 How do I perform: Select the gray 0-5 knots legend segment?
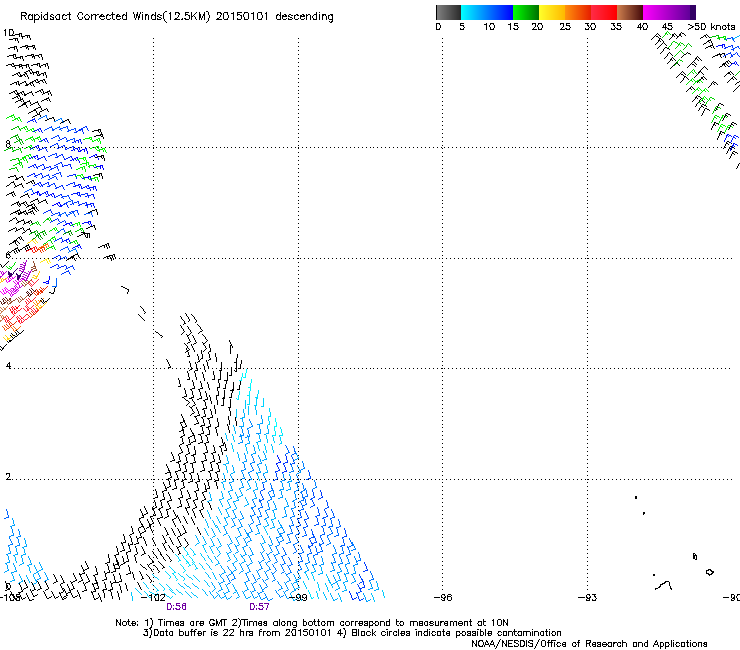[448, 12]
